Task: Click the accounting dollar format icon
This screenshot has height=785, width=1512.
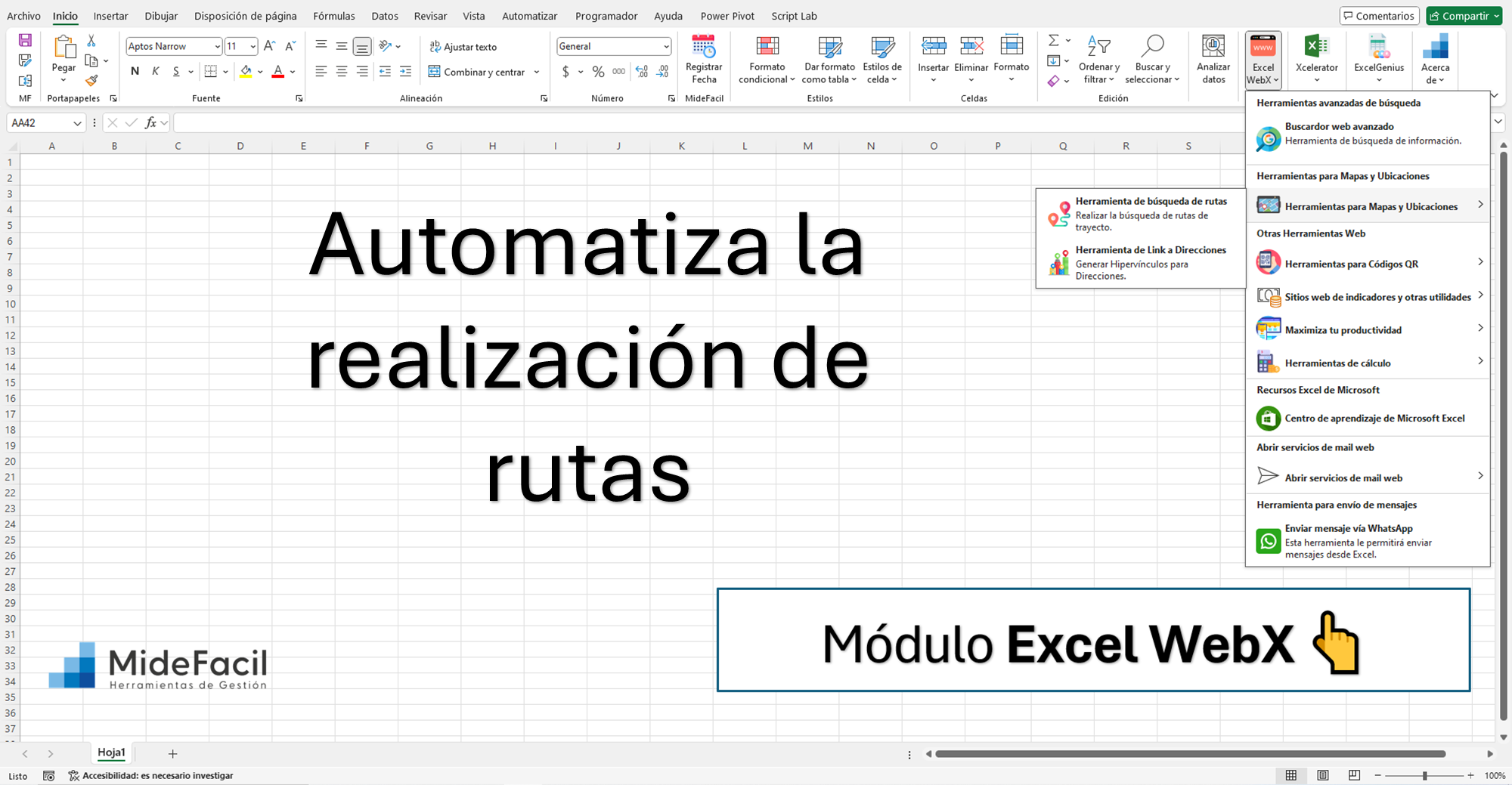Action: [565, 72]
